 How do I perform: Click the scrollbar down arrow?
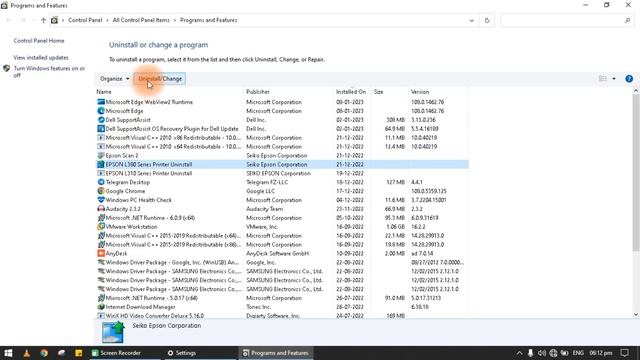pyautogui.click(x=636, y=315)
